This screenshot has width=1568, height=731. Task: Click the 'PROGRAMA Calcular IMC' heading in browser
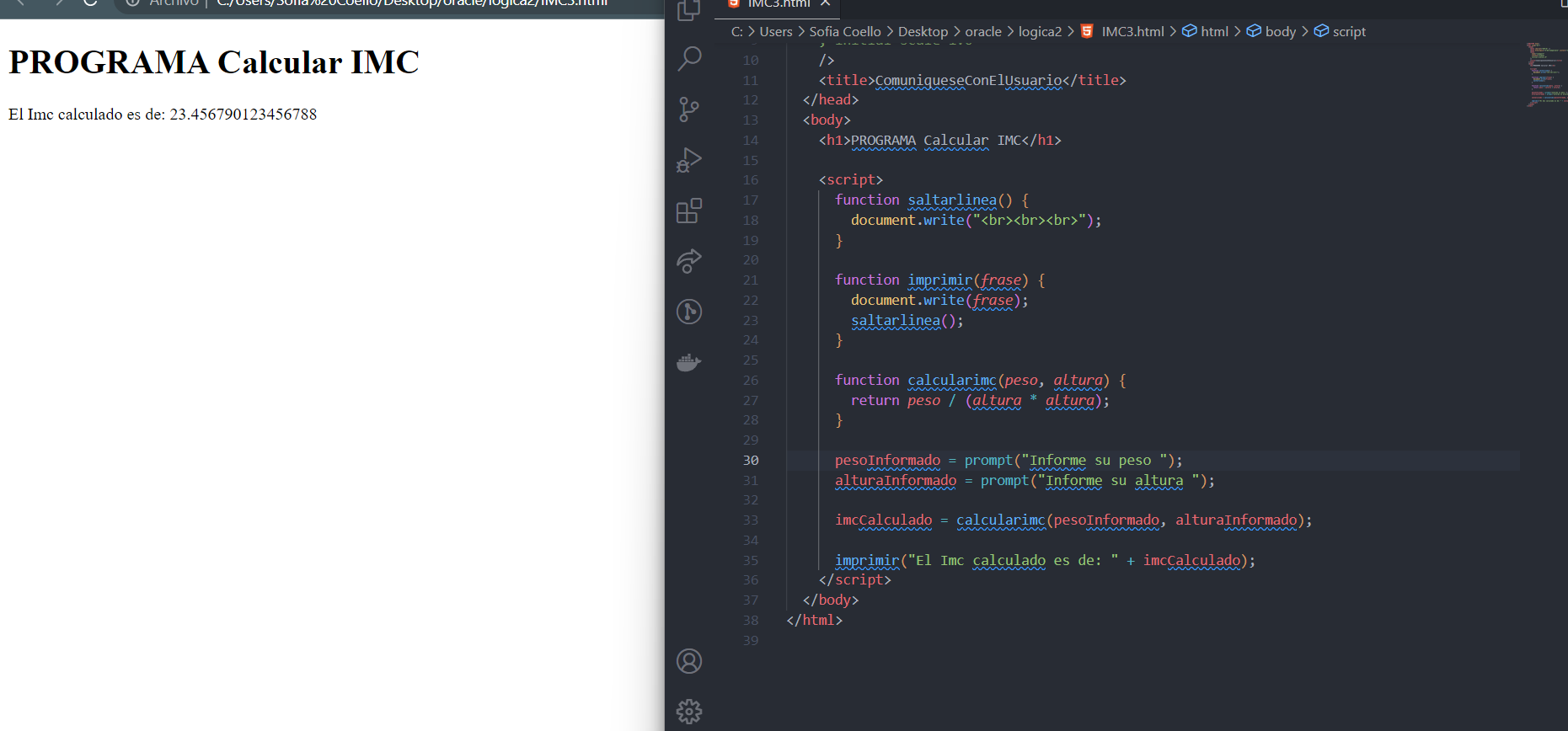pos(214,62)
